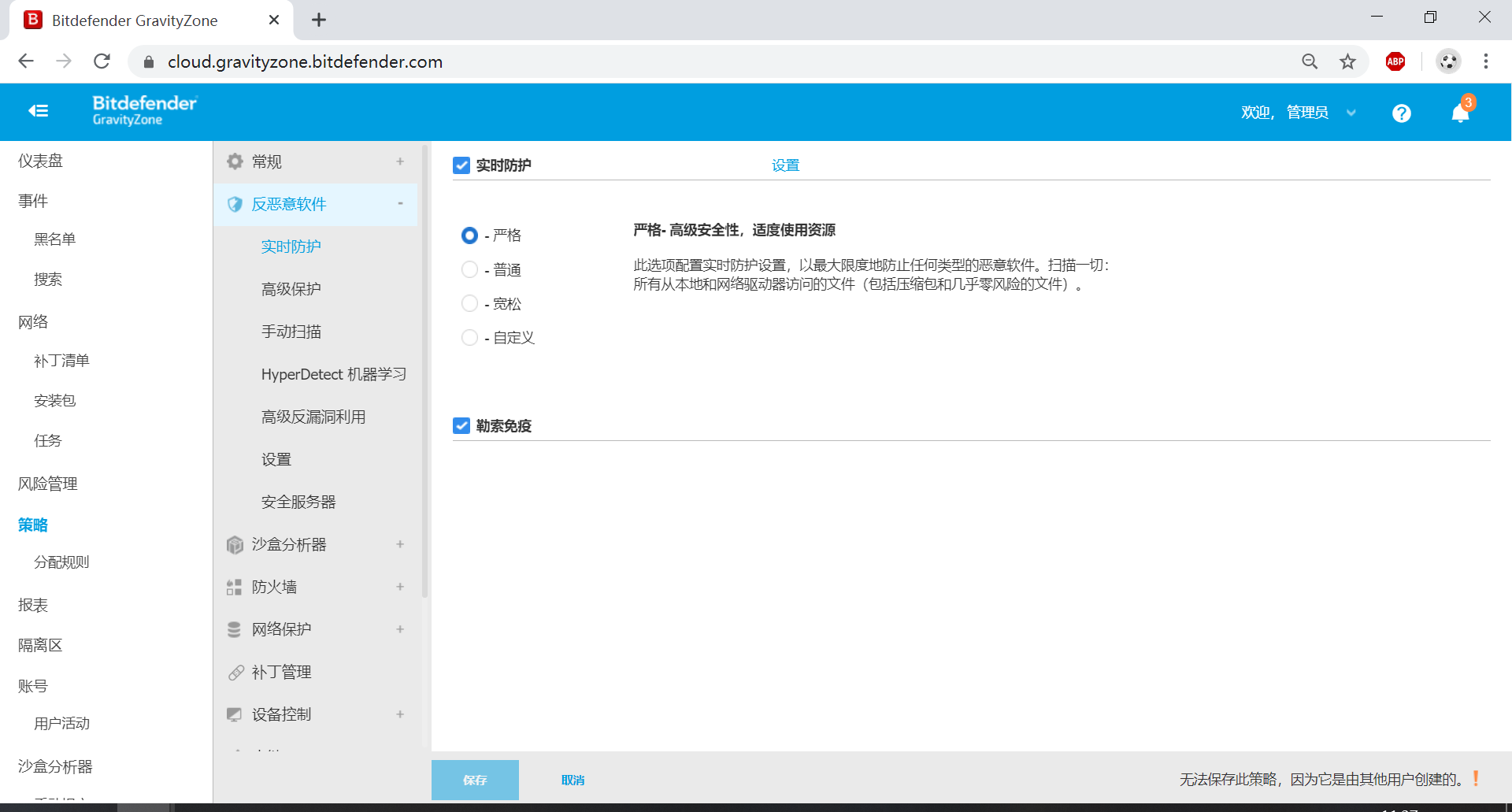Image resolution: width=1512 pixels, height=812 pixels.
Task: Click the browser back arrow
Action: (x=26, y=61)
